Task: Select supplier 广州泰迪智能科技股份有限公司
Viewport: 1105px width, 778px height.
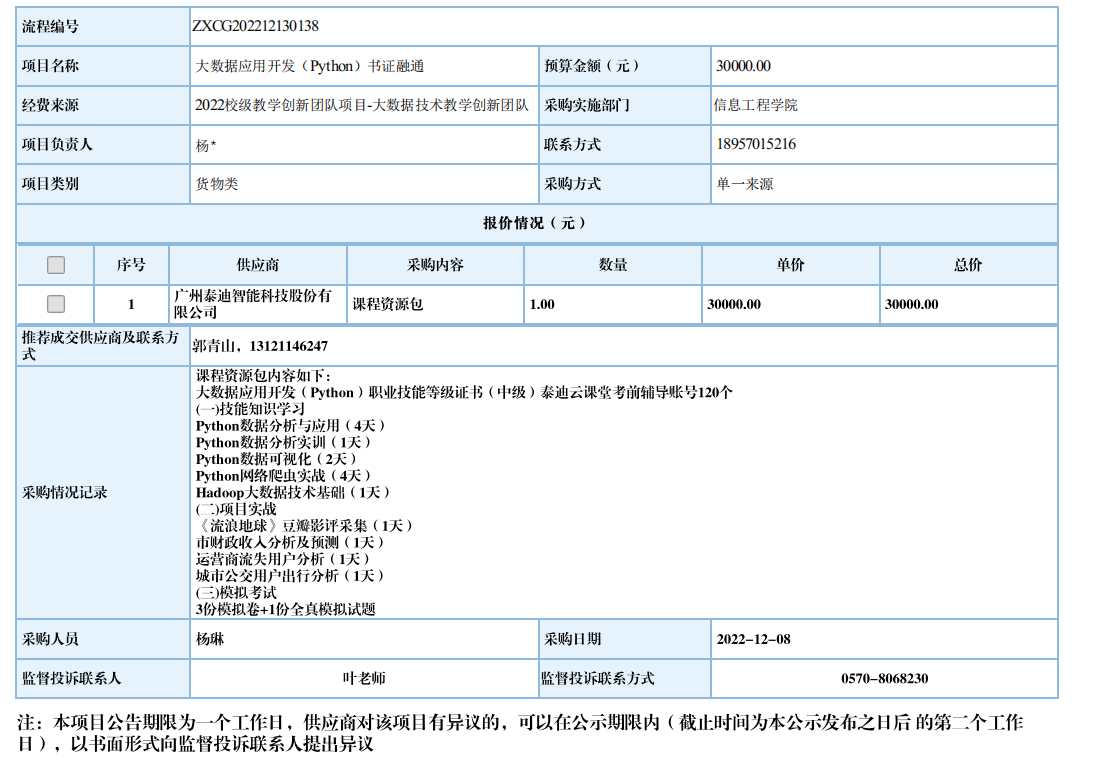Action: click(252, 304)
